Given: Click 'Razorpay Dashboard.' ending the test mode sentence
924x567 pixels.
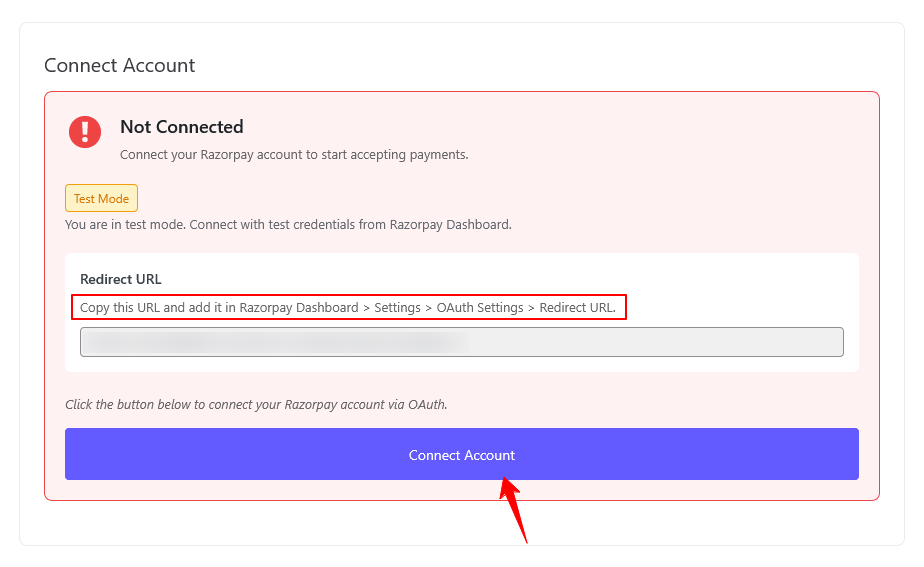Looking at the screenshot, I should point(451,225).
